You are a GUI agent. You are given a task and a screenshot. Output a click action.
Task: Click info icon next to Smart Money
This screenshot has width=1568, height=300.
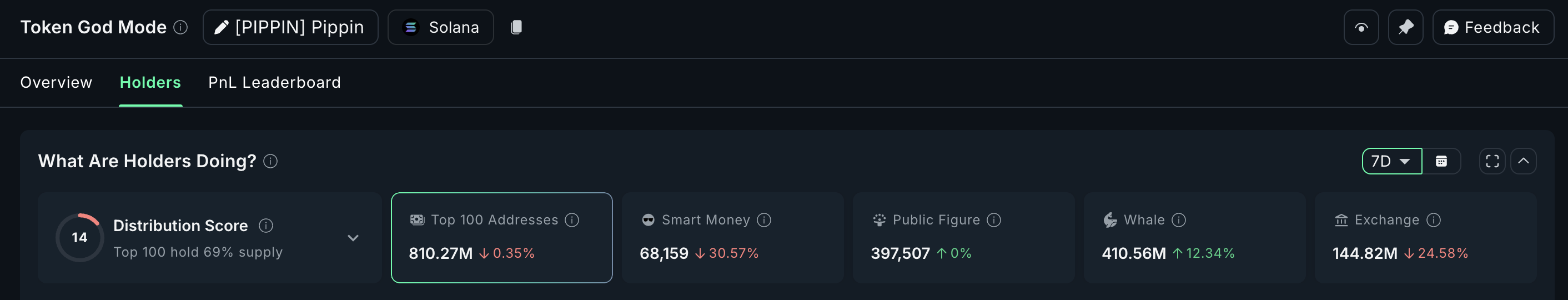click(x=764, y=221)
